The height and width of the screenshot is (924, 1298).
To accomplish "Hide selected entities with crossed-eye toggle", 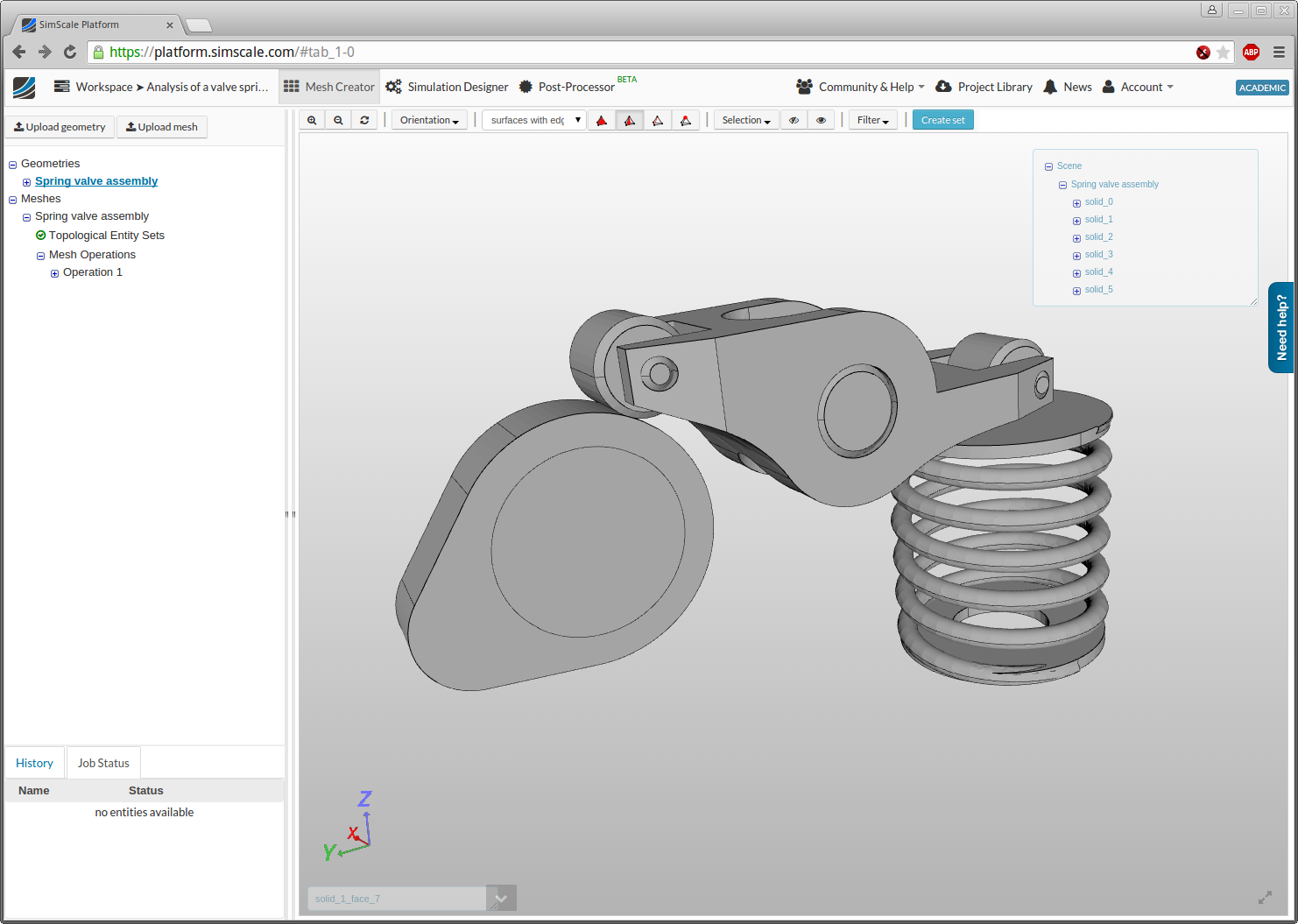I will pyautogui.click(x=794, y=119).
